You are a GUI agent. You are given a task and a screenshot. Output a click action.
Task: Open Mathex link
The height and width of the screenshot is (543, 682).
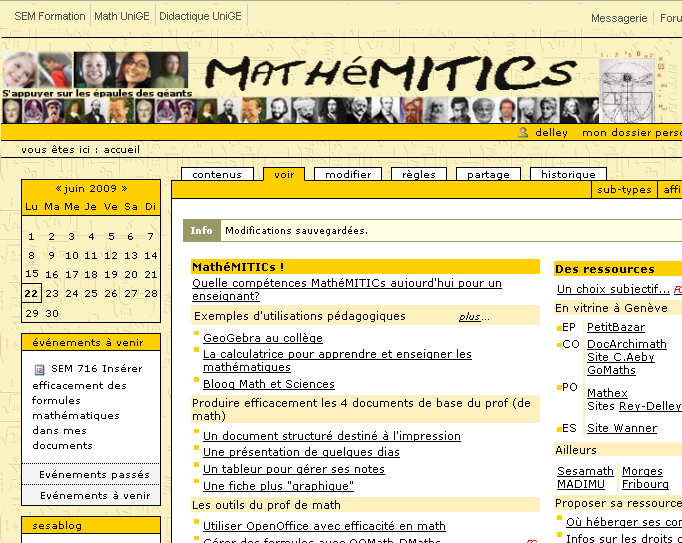click(607, 393)
